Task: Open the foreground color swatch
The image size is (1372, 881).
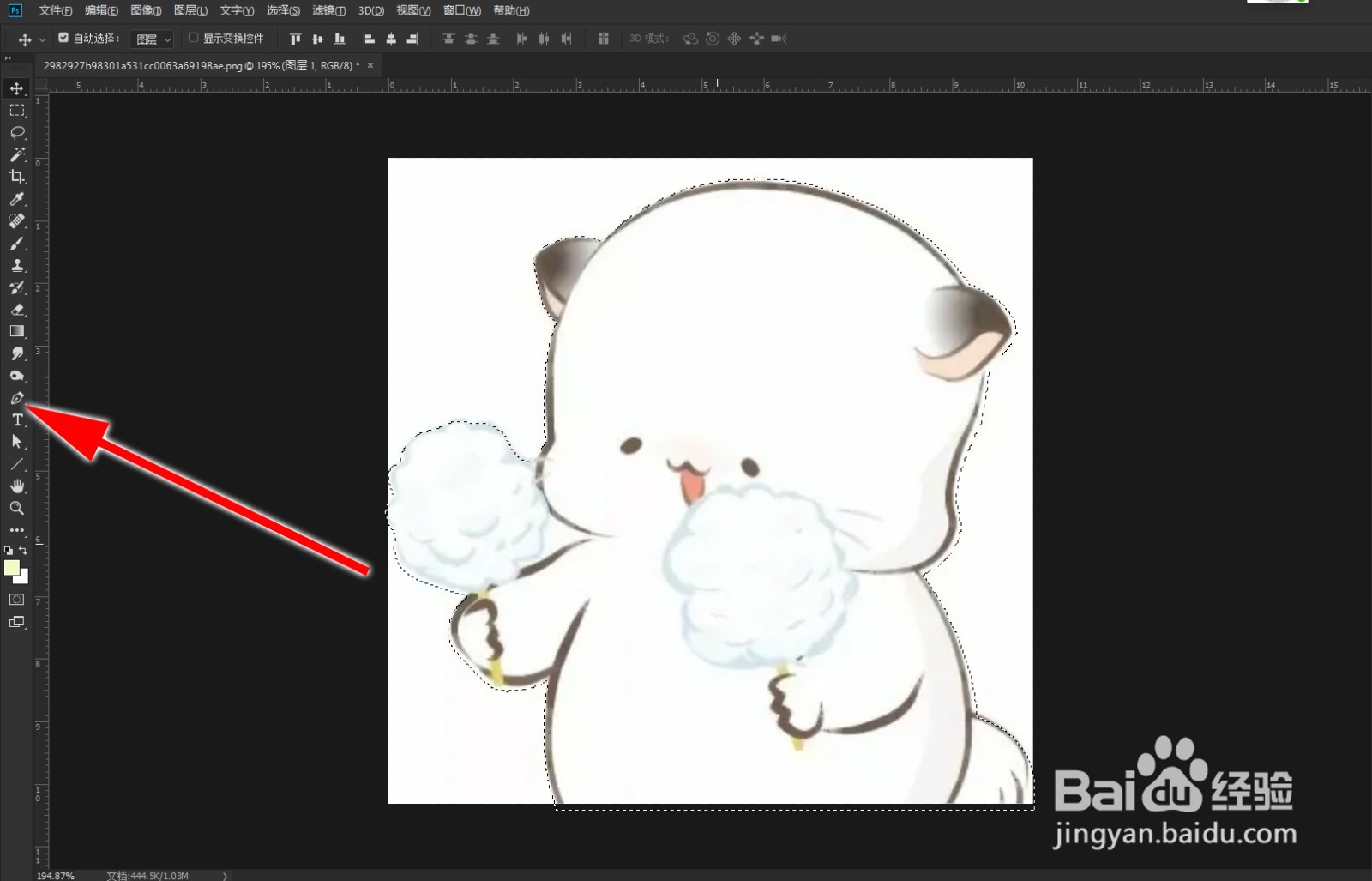Action: tap(12, 567)
